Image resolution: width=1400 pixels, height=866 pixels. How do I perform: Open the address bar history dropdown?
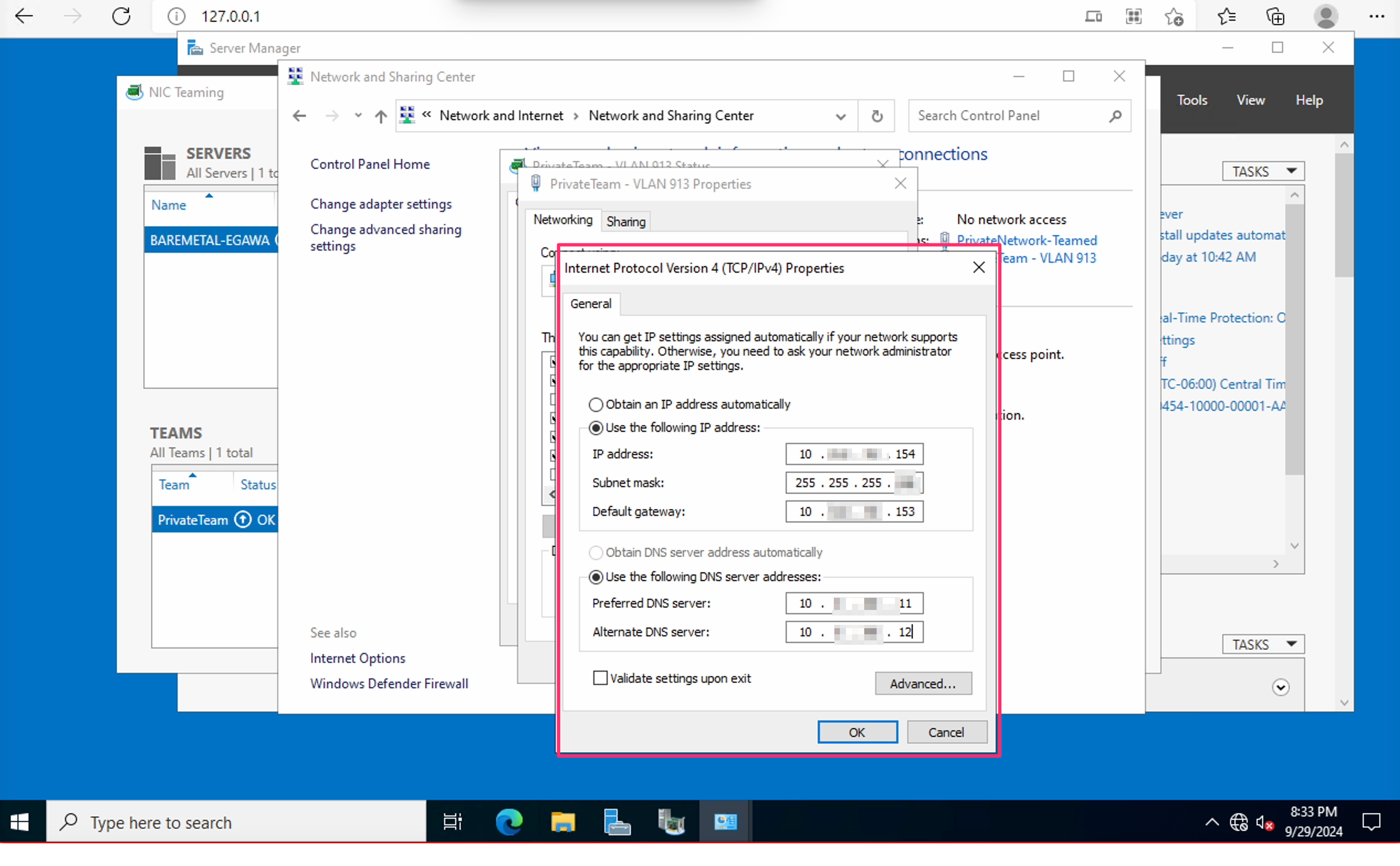pyautogui.click(x=840, y=116)
